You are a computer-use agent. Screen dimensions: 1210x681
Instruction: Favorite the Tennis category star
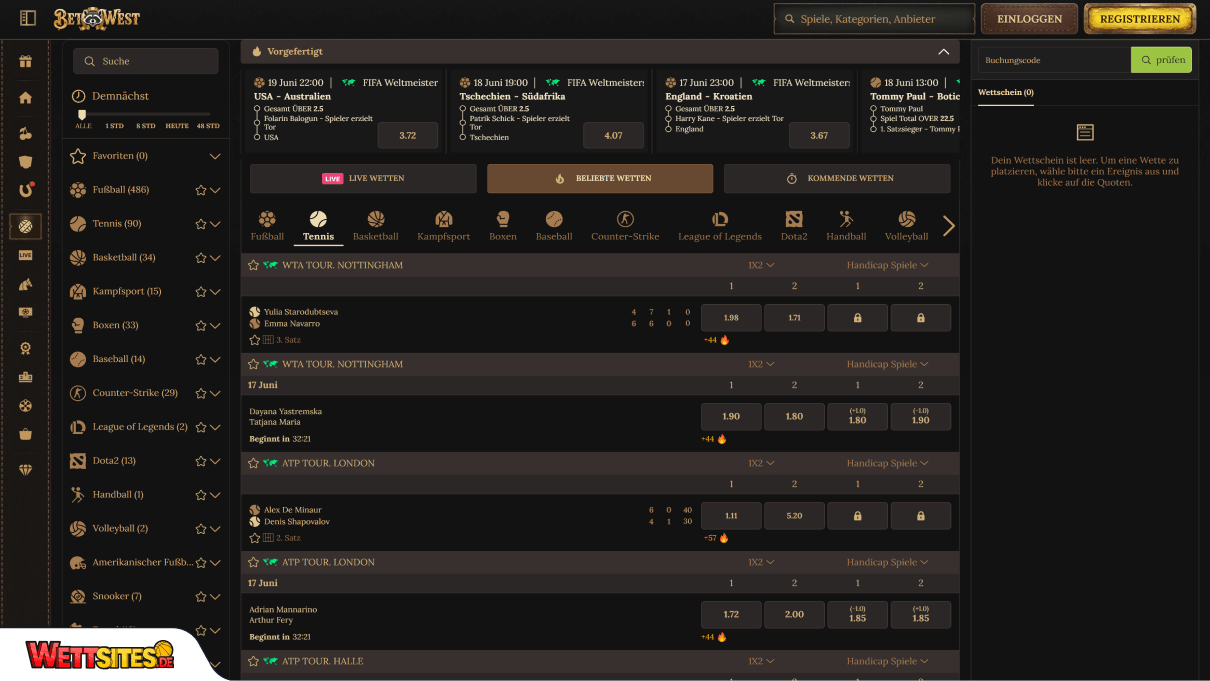tap(201, 224)
